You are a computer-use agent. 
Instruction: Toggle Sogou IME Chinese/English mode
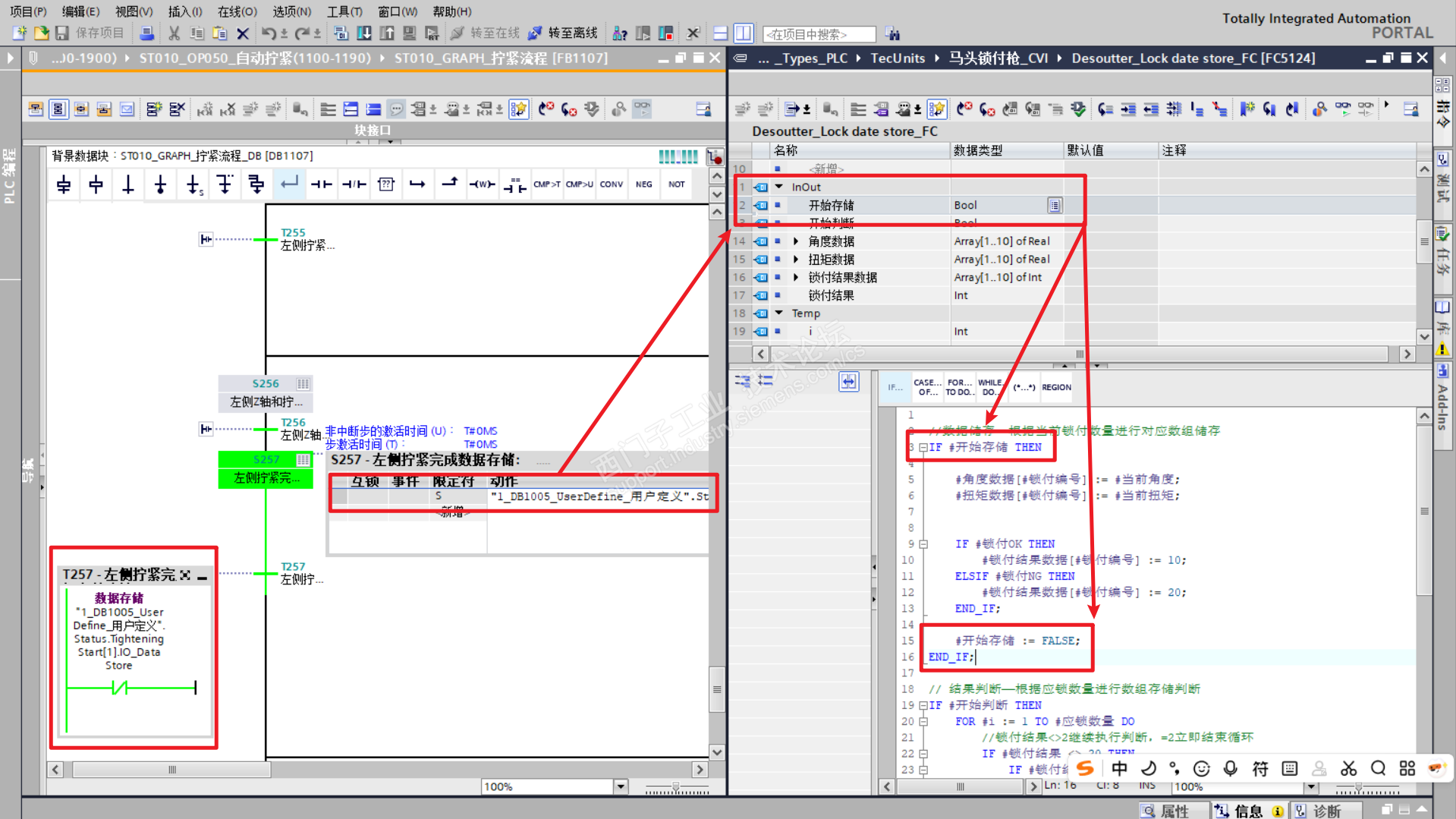(x=1119, y=768)
